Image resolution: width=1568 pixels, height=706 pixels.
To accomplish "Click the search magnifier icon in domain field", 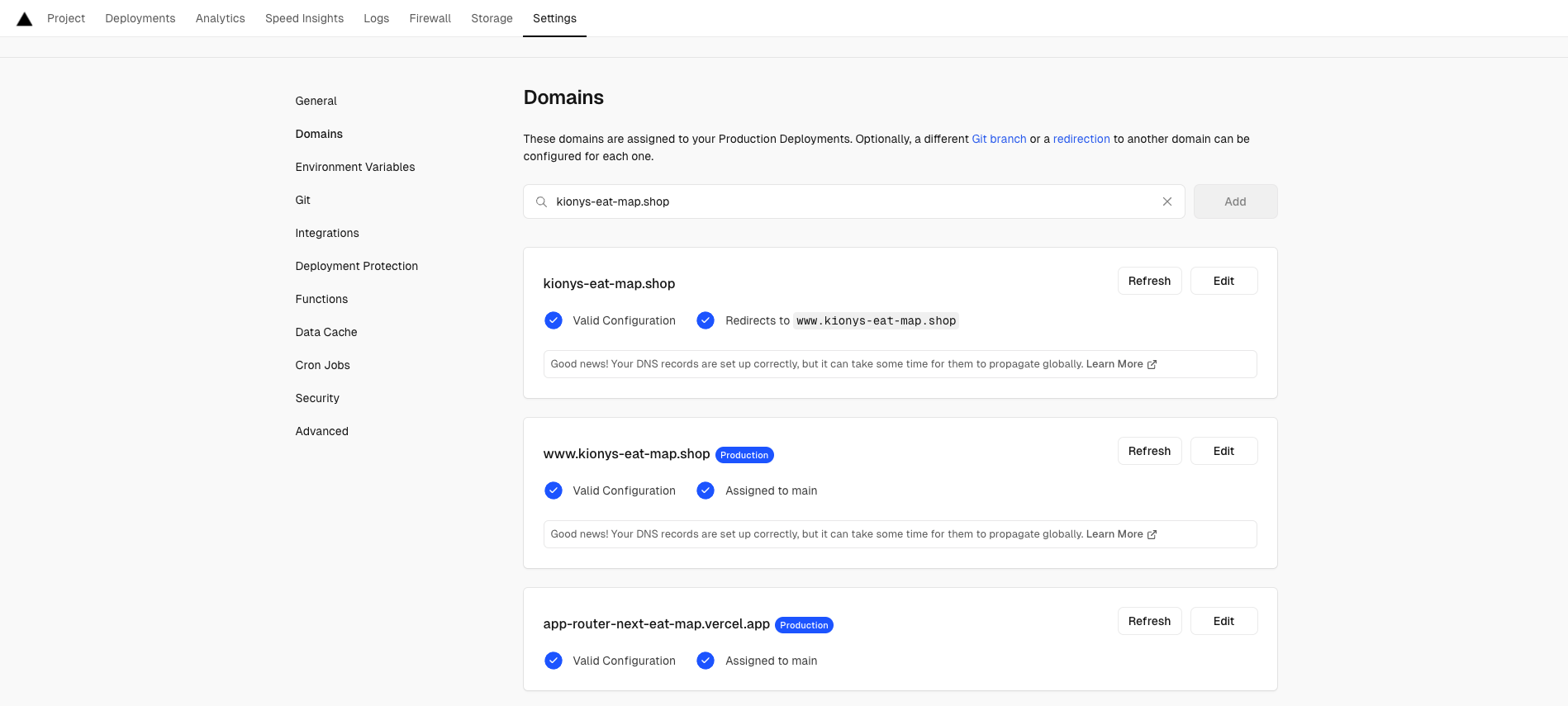I will [x=541, y=201].
